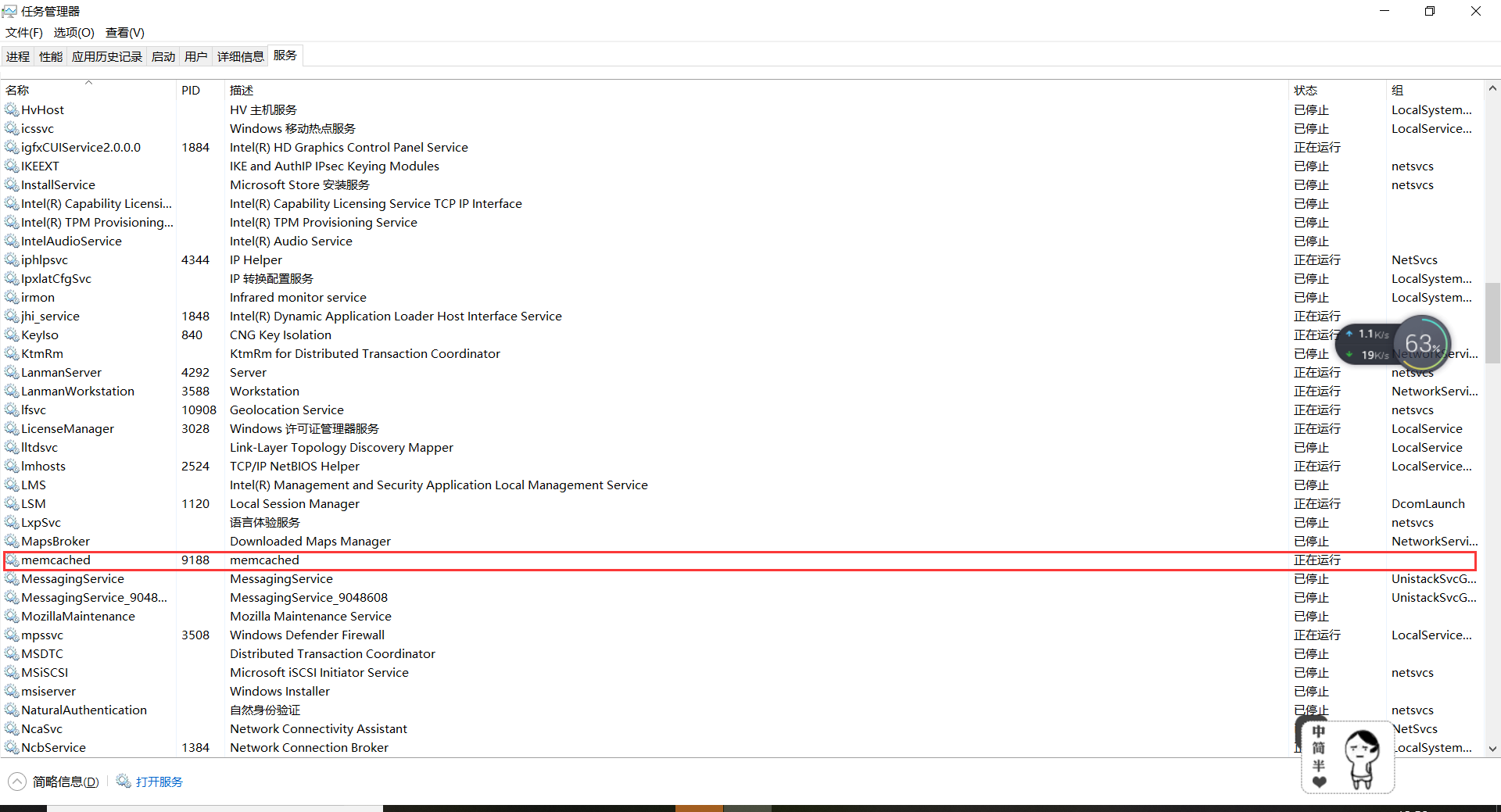
Task: Click the MozillaMaintenance service gear icon
Action: [11, 616]
